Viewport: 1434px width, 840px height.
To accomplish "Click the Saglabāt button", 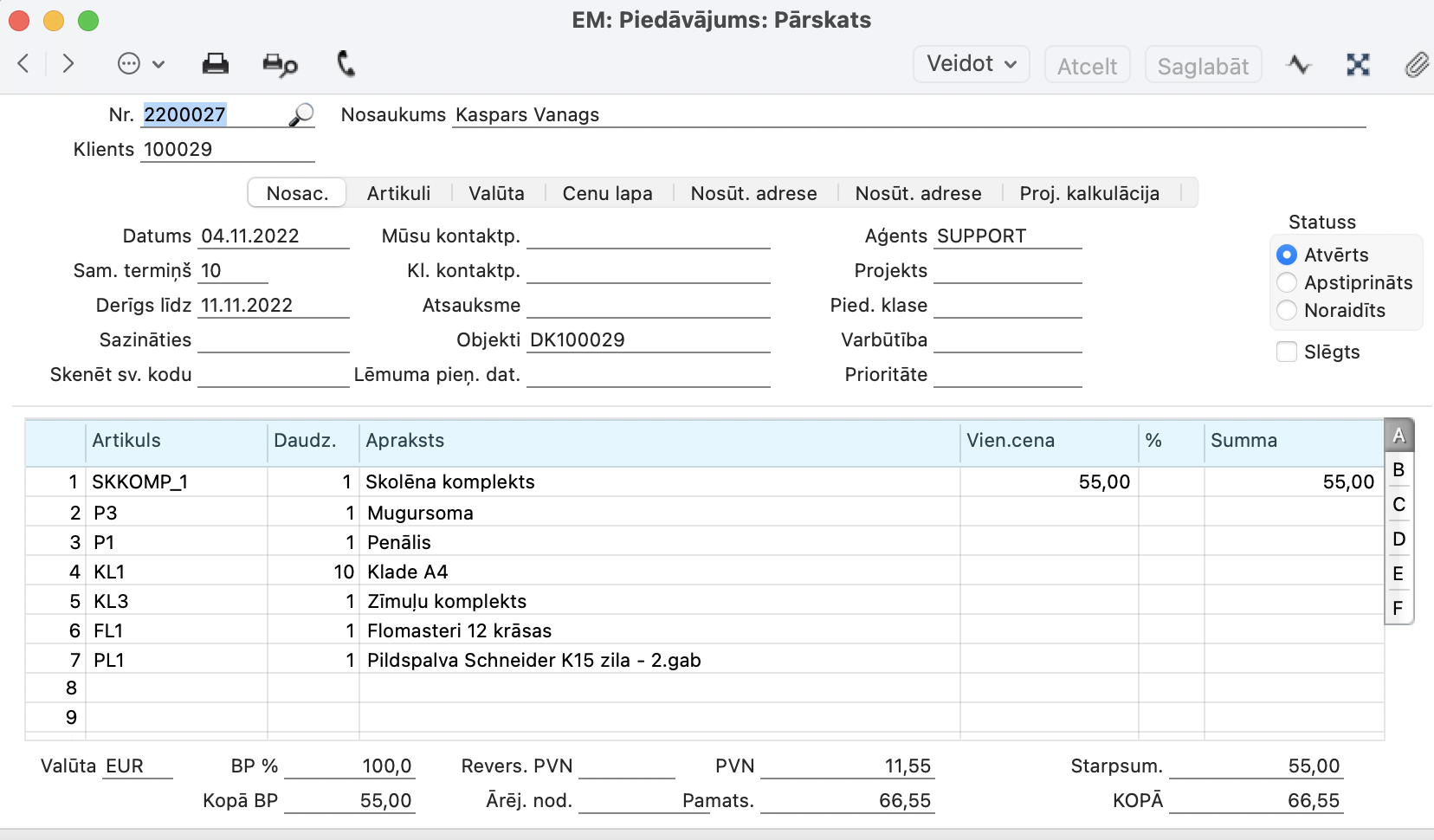I will 1203,66.
